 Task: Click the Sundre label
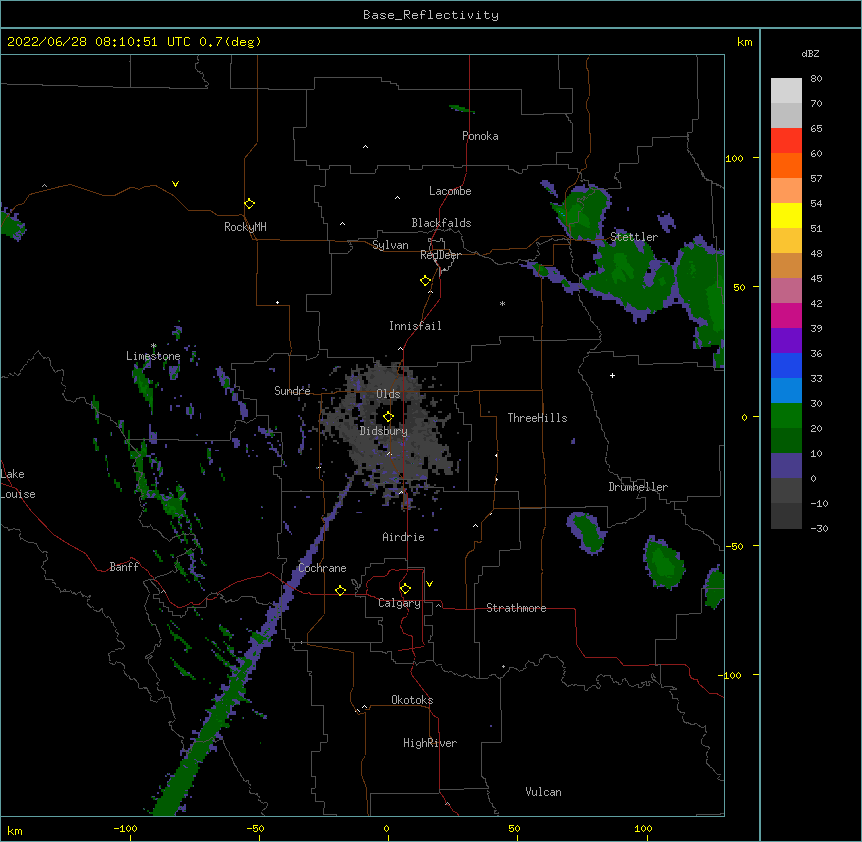coord(292,391)
